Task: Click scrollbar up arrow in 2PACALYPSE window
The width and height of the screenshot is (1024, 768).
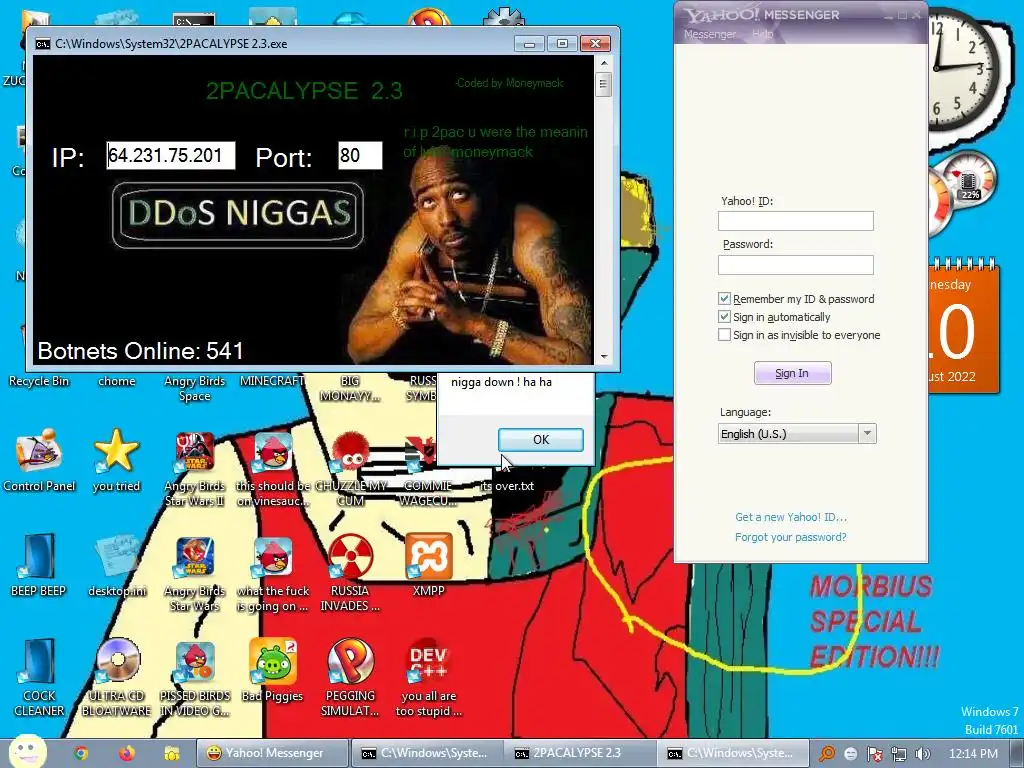Action: tap(603, 63)
